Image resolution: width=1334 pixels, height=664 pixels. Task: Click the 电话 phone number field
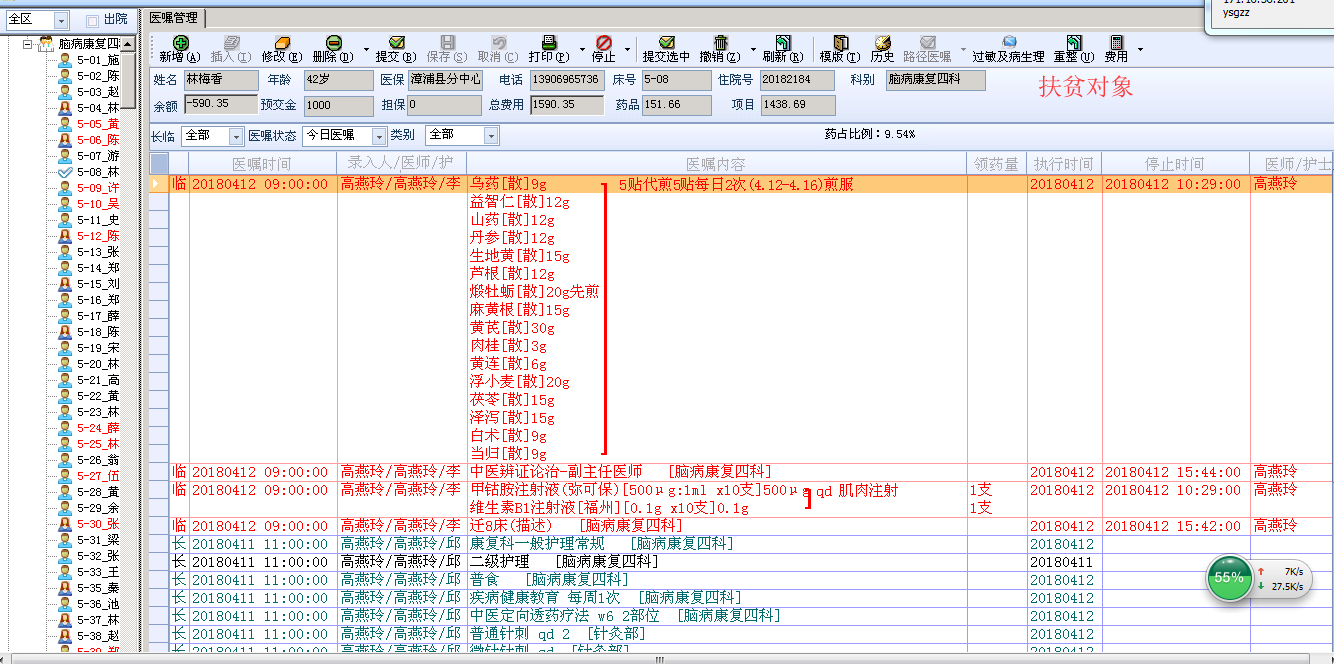coord(566,80)
